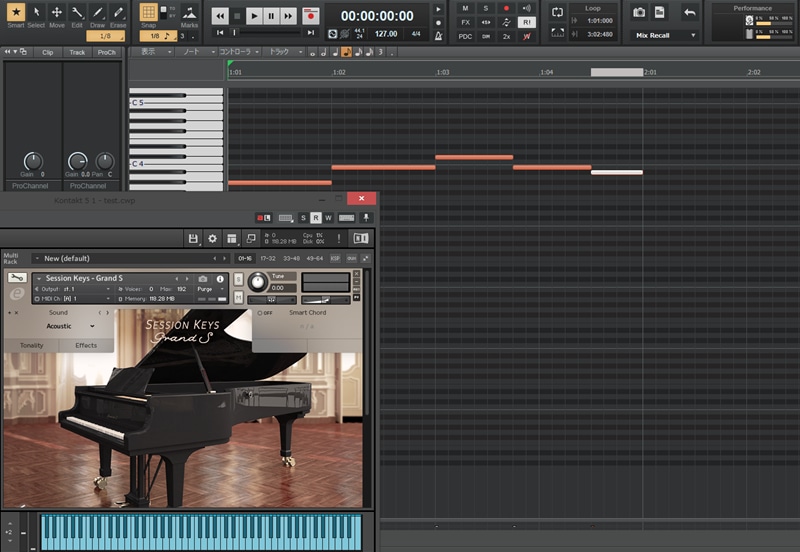Toggle global FX bypass button
The width and height of the screenshot is (800, 552).
coord(465,22)
